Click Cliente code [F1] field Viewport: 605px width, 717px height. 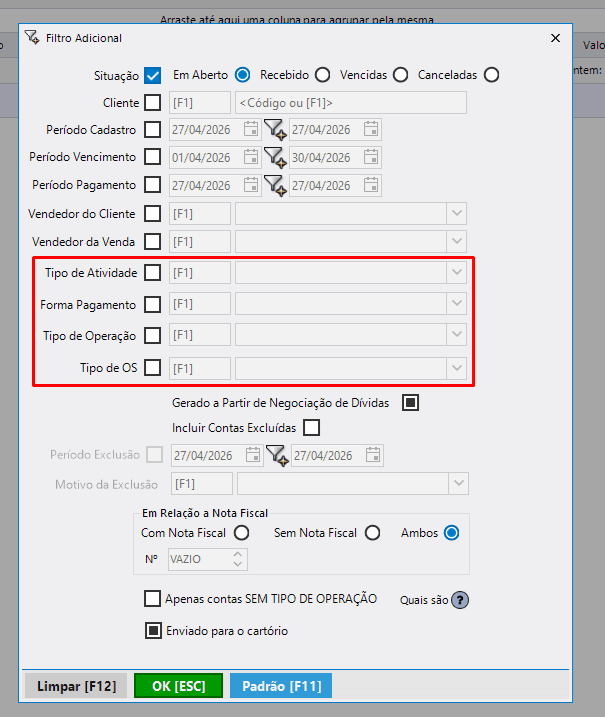(x=200, y=102)
